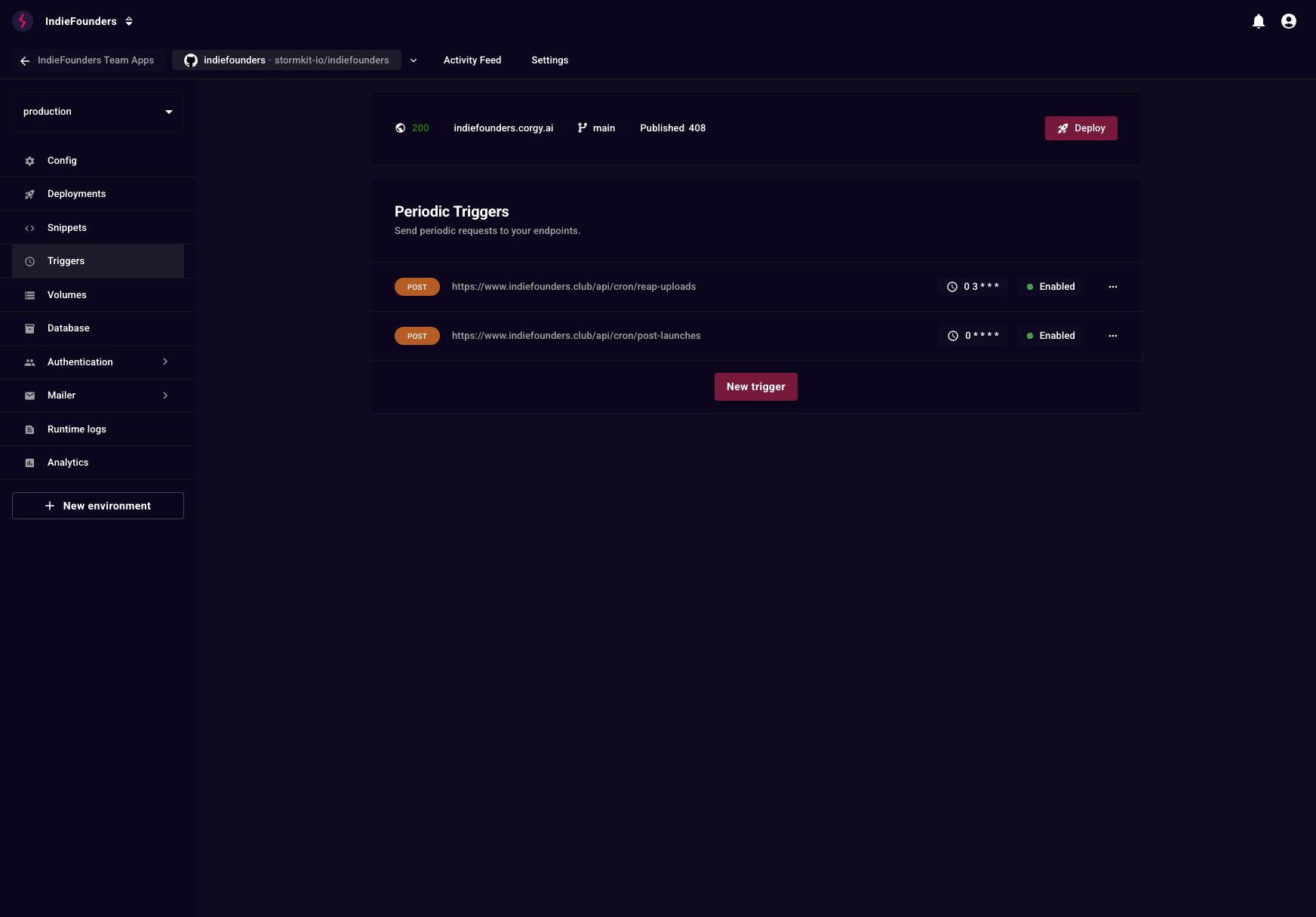
Task: Click the GitHub icon beside indiefounders
Action: pos(191,60)
